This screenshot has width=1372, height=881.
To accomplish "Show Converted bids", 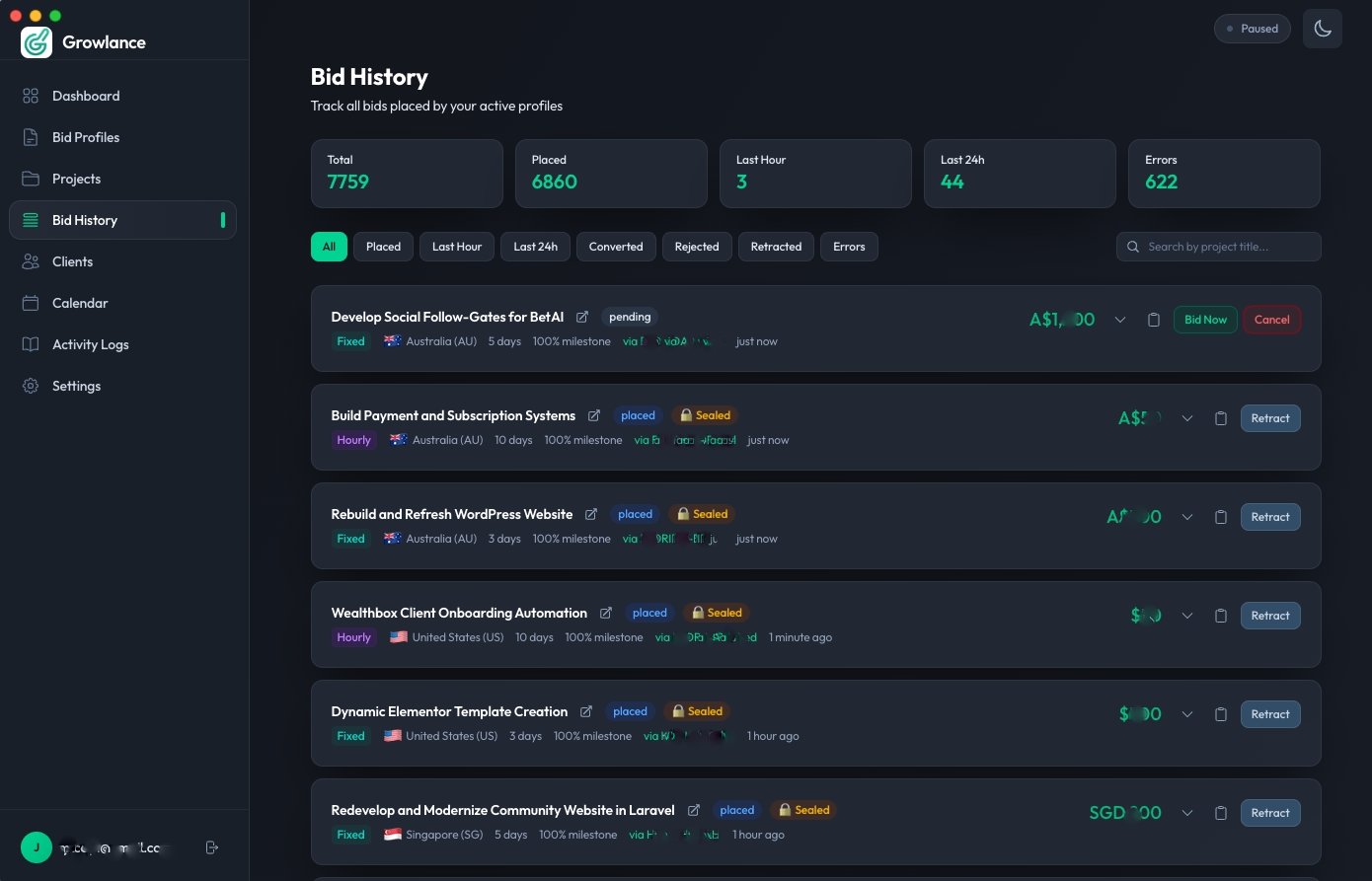I will click(616, 247).
